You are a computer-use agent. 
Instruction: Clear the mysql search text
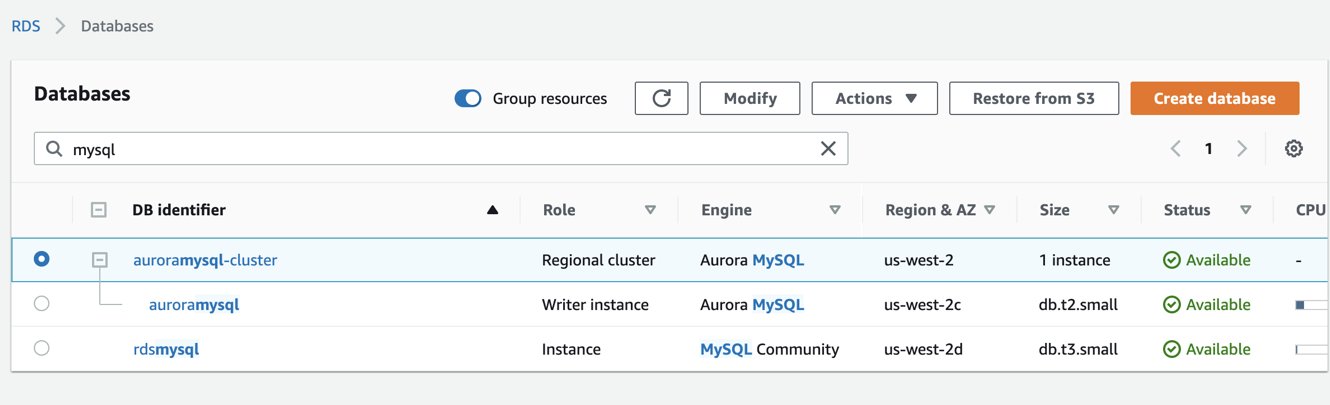[x=828, y=149]
